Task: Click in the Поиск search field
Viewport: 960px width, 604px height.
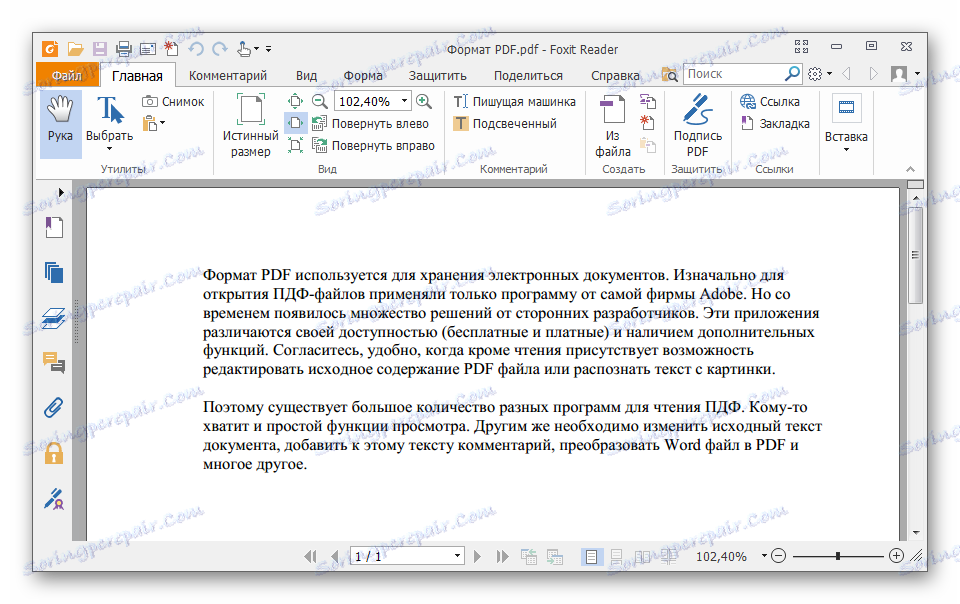Action: coord(733,74)
